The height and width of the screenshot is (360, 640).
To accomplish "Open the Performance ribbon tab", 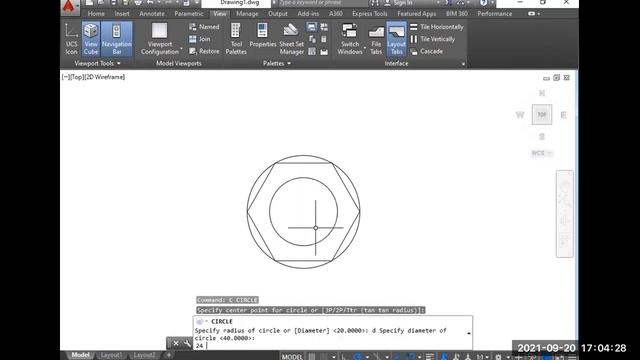I will (x=495, y=14).
